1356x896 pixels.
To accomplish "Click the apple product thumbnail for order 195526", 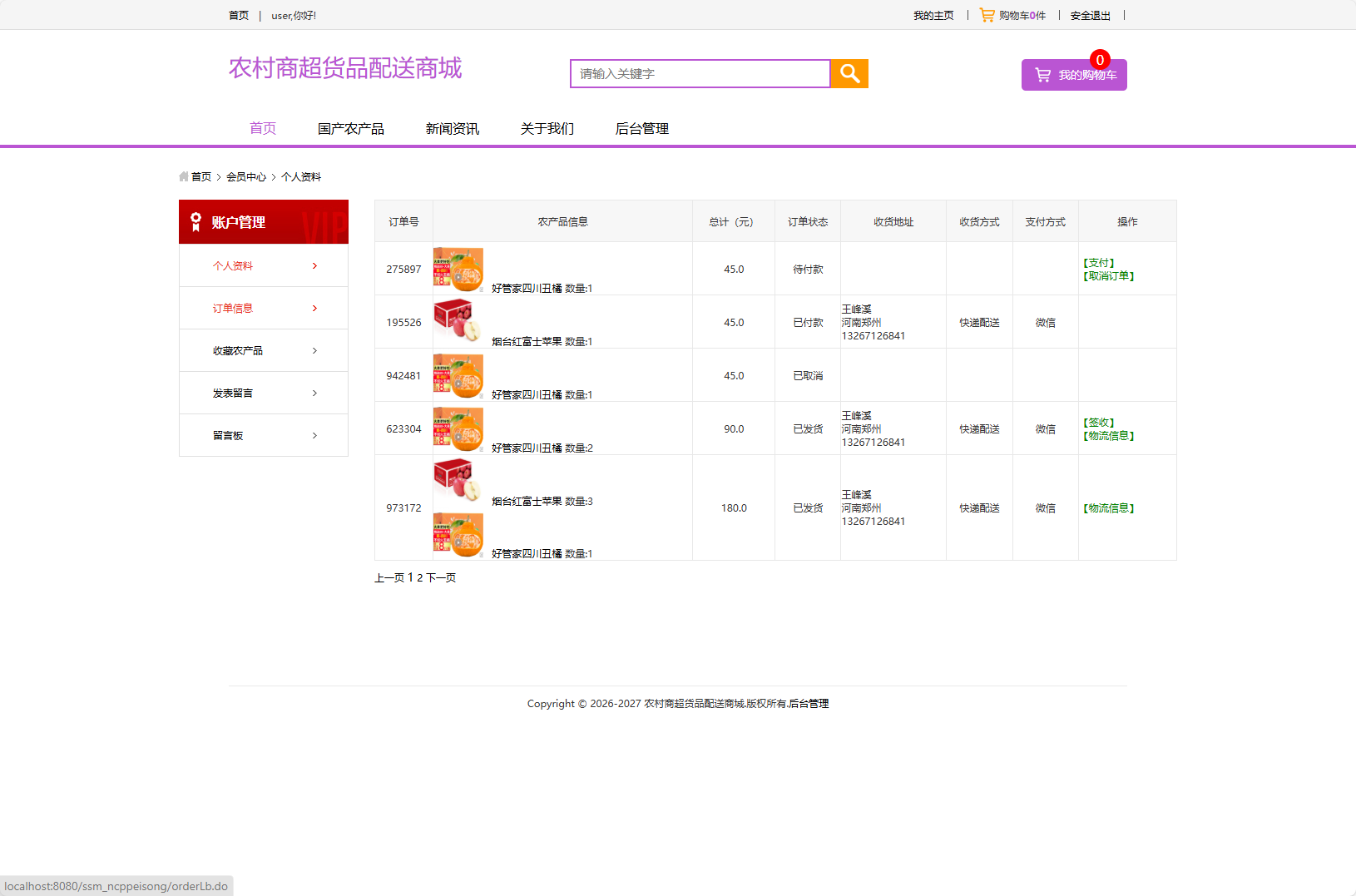I will [x=458, y=320].
